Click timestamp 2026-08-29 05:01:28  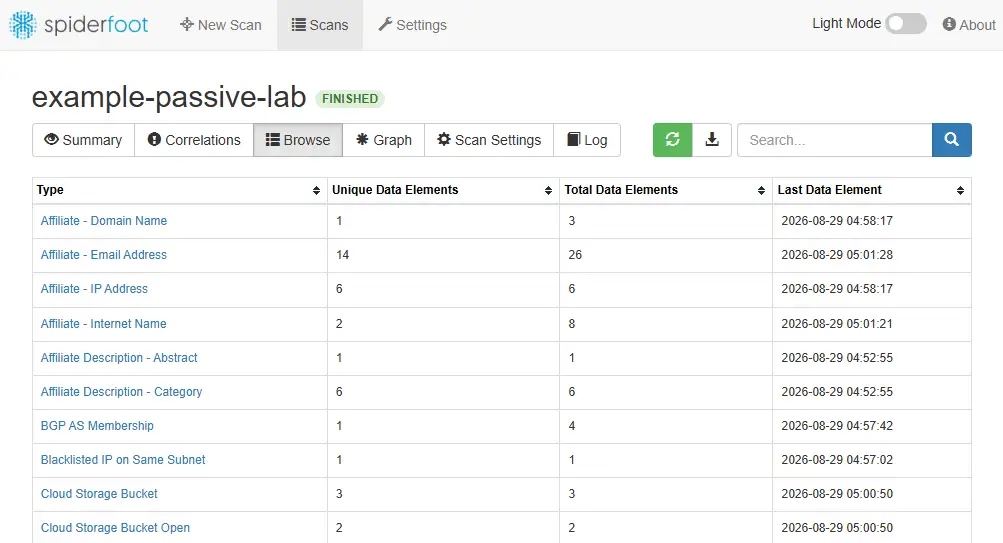[x=837, y=255]
